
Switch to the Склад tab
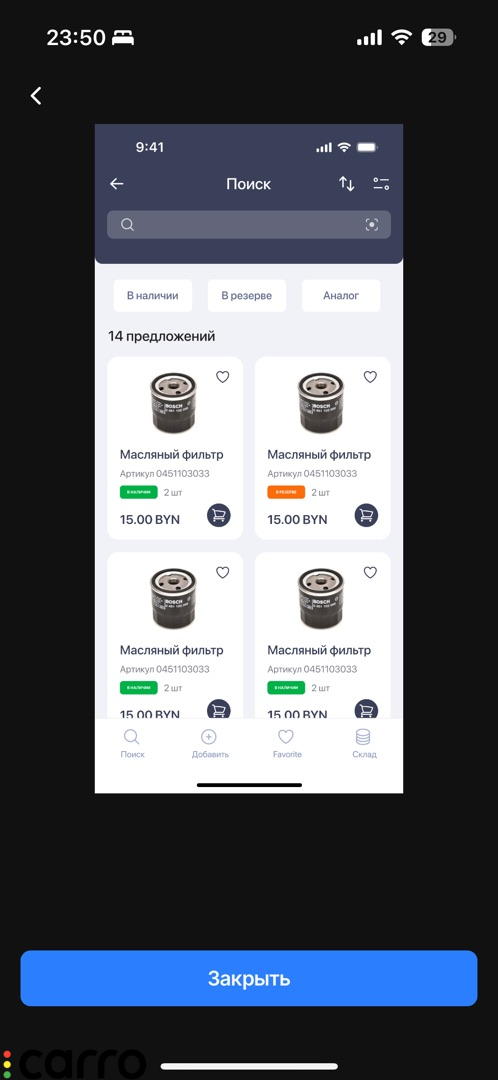tap(364, 743)
